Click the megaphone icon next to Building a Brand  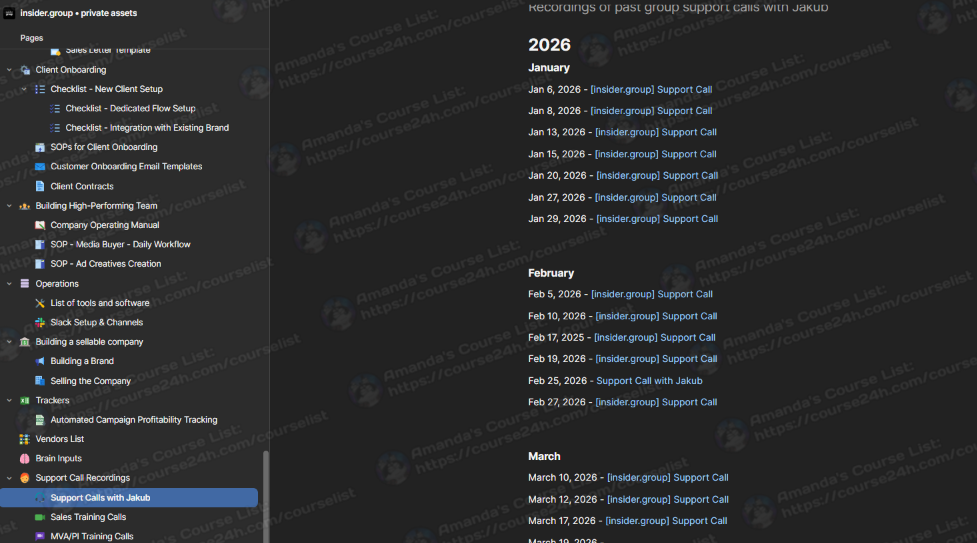point(40,362)
